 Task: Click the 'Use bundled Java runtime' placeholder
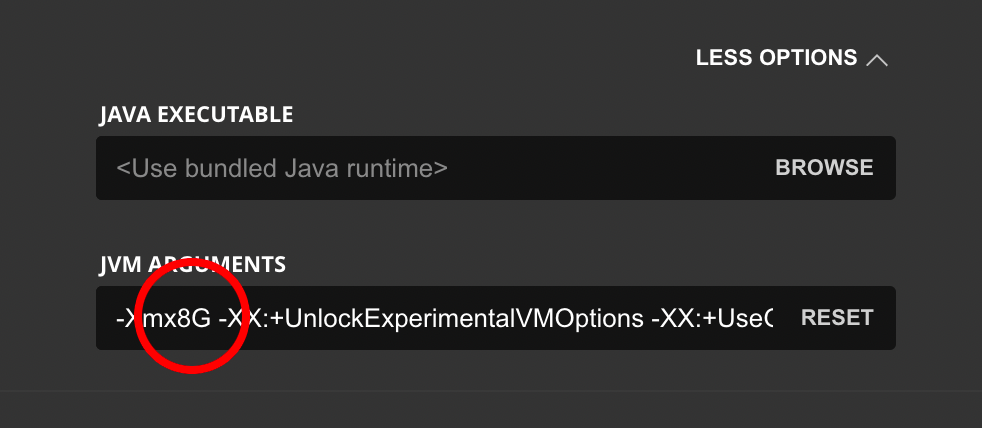pos(282,168)
